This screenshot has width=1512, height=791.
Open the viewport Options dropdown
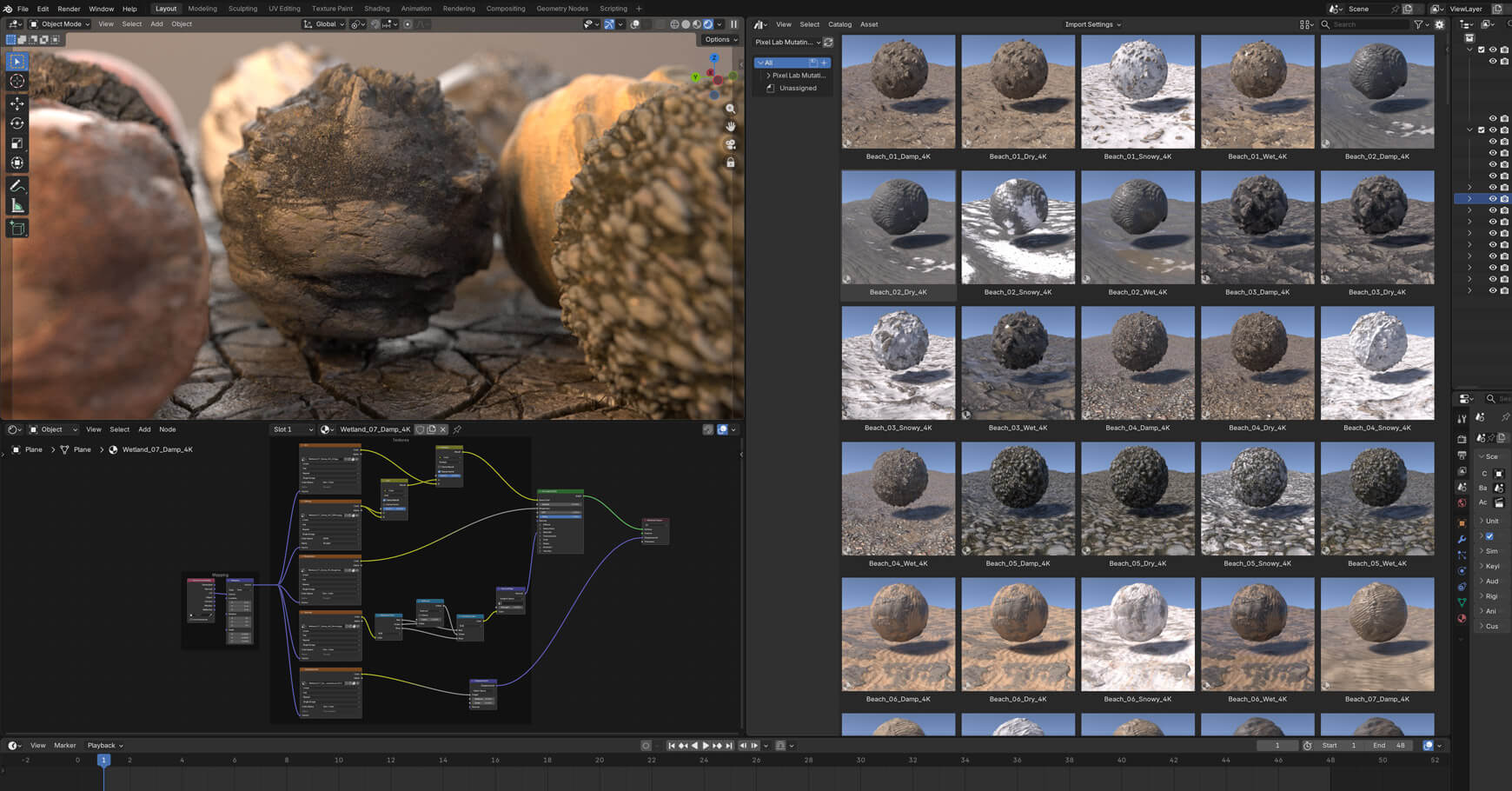tap(720, 39)
